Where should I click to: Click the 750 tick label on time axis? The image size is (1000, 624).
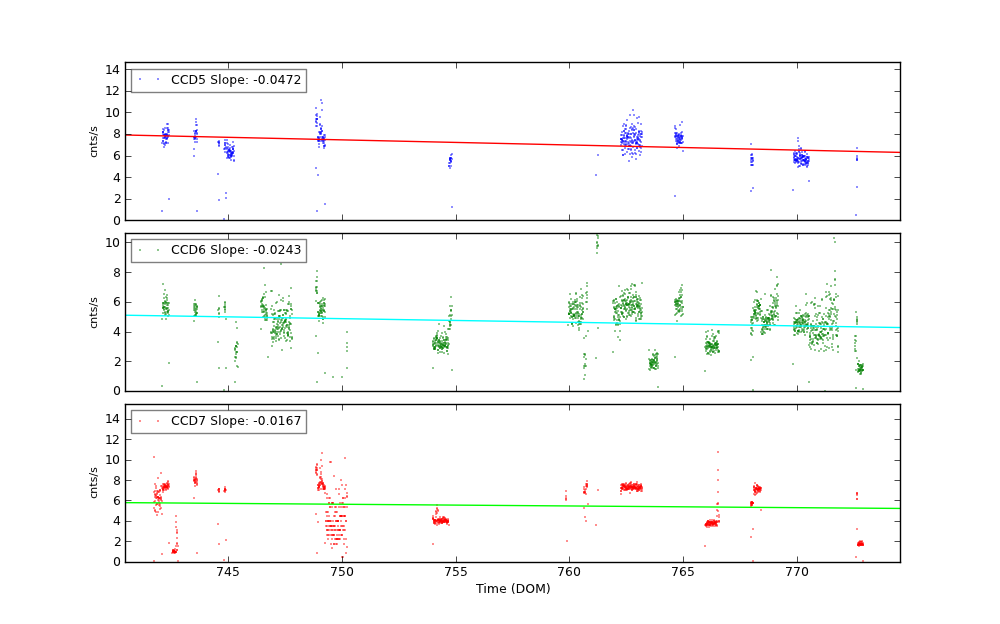342,572
